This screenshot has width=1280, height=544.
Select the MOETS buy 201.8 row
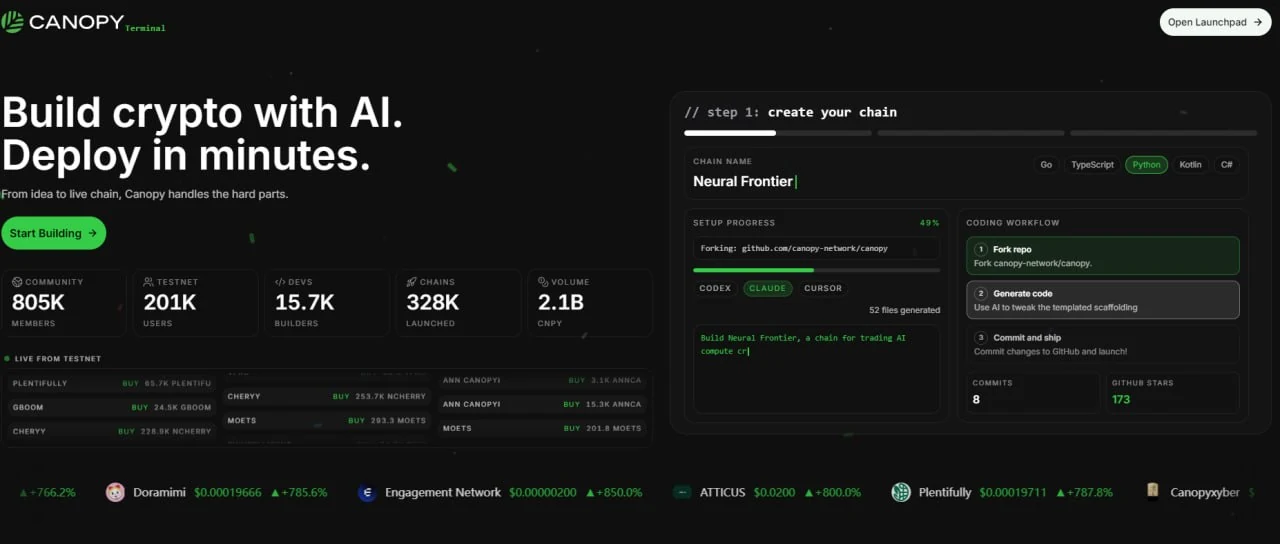click(542, 428)
